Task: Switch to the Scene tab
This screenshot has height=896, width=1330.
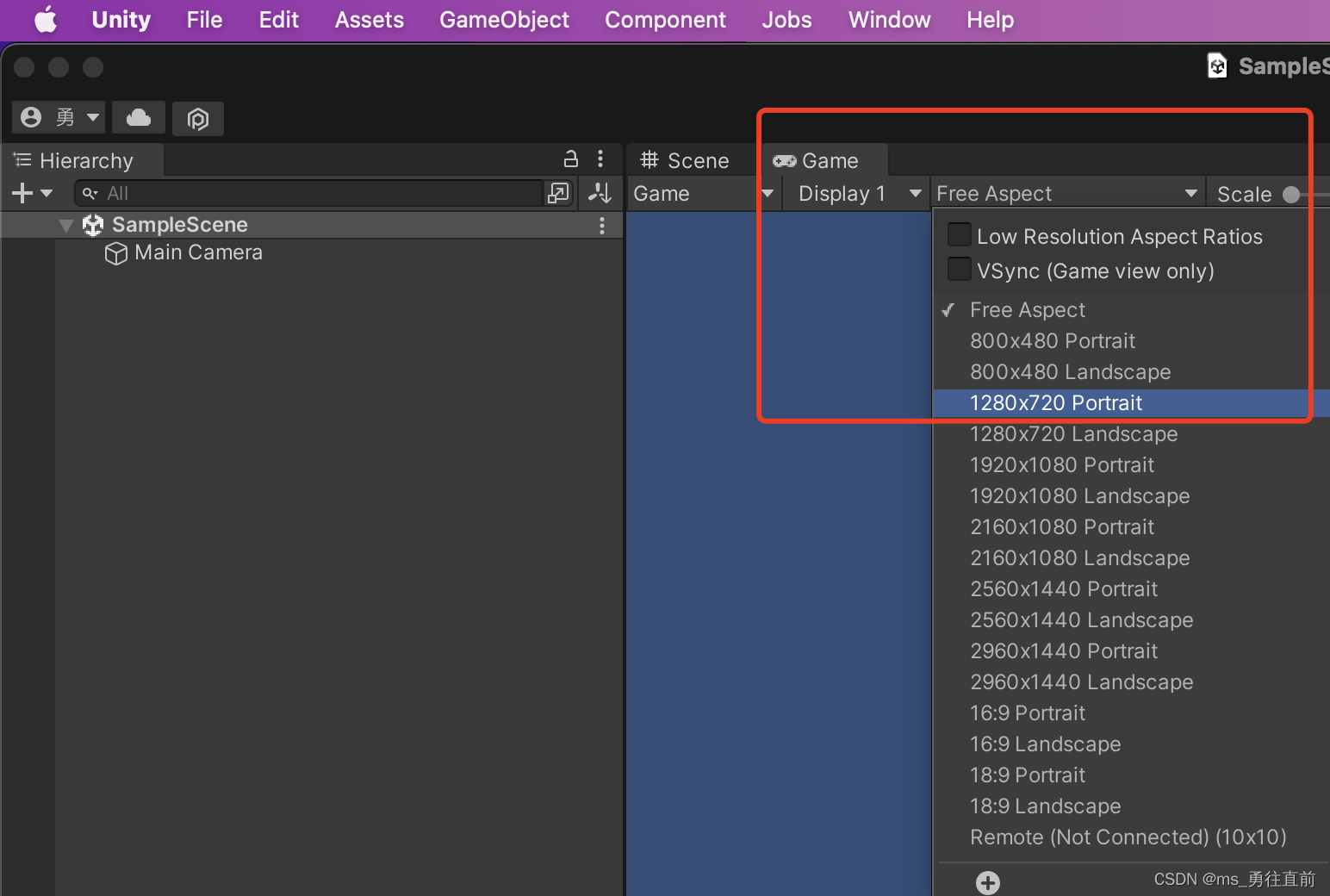Action: click(x=685, y=160)
